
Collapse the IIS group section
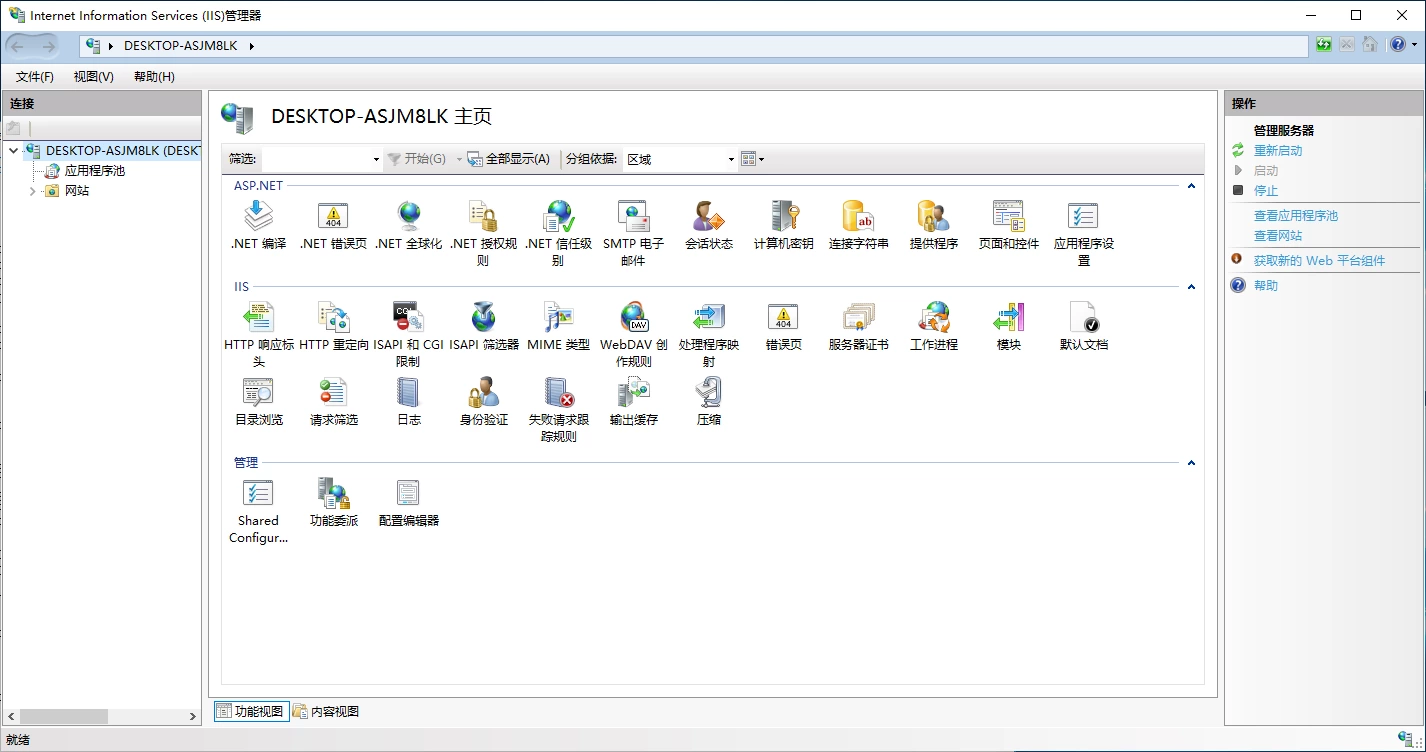coord(1191,287)
